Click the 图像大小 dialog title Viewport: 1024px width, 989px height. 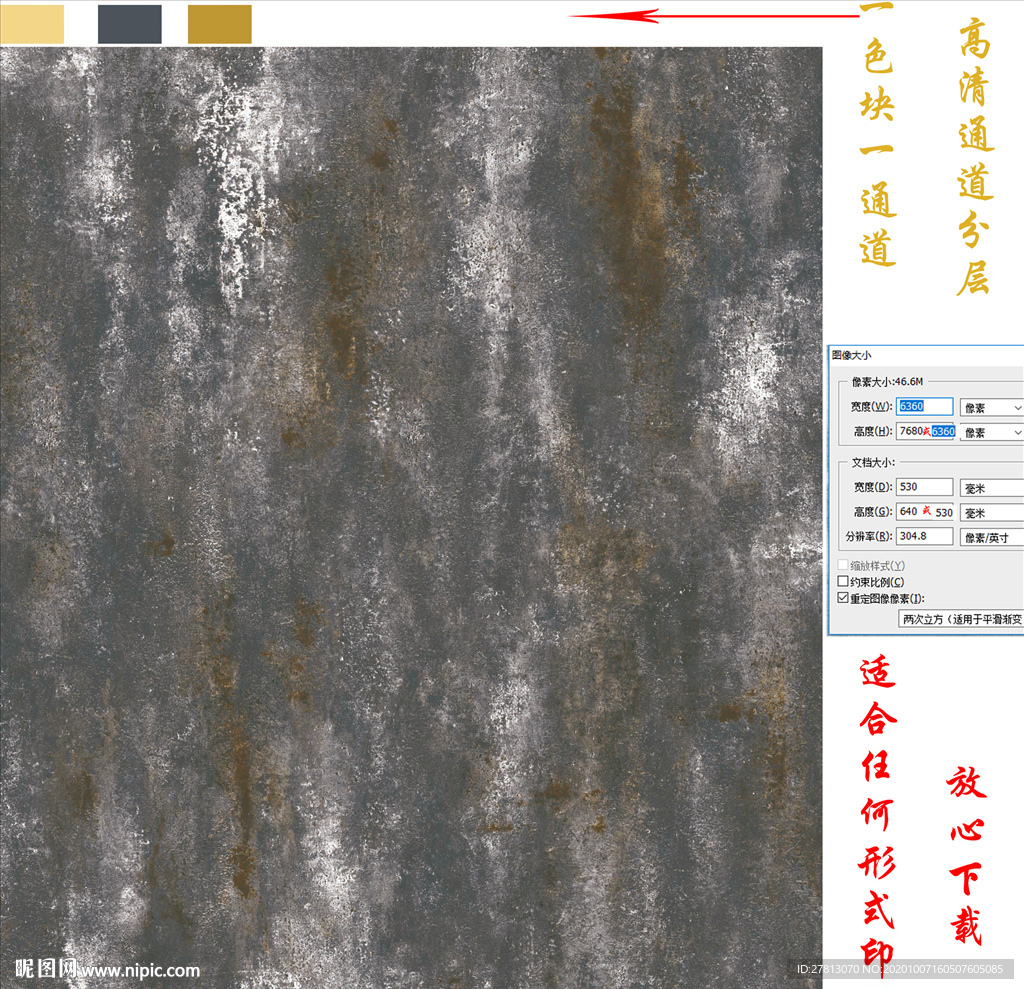click(851, 355)
